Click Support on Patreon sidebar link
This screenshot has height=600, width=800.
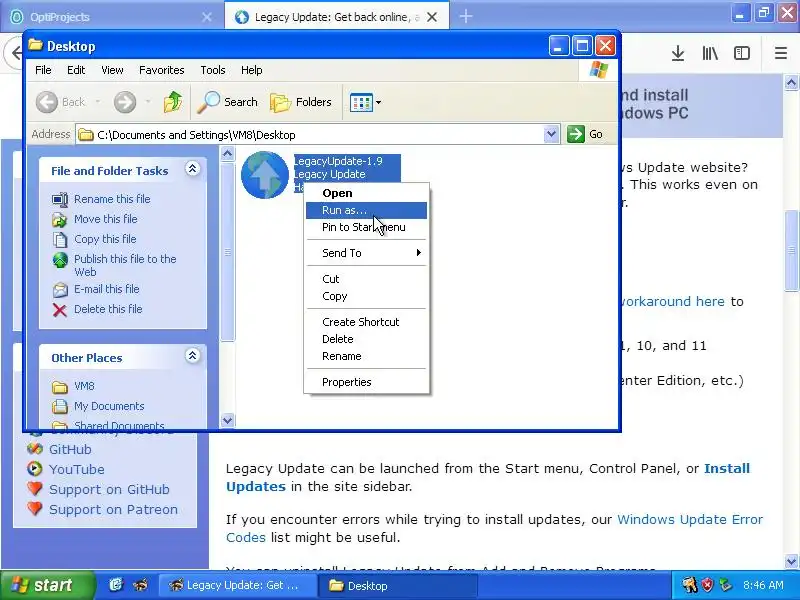[113, 509]
